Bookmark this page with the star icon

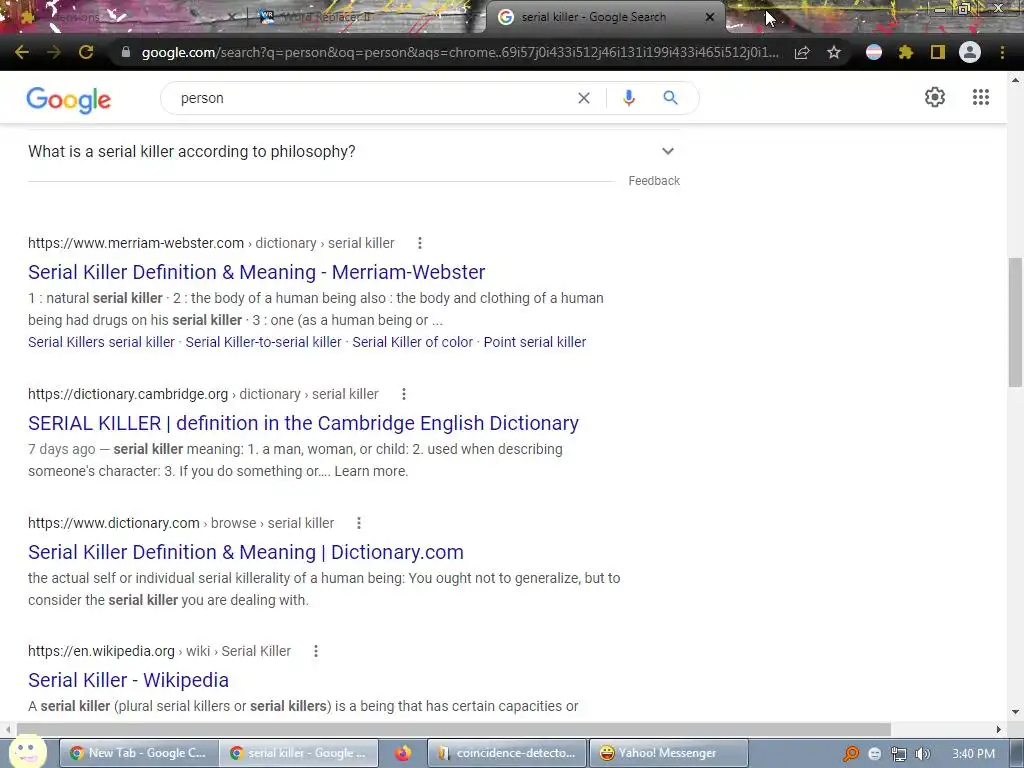click(x=834, y=52)
